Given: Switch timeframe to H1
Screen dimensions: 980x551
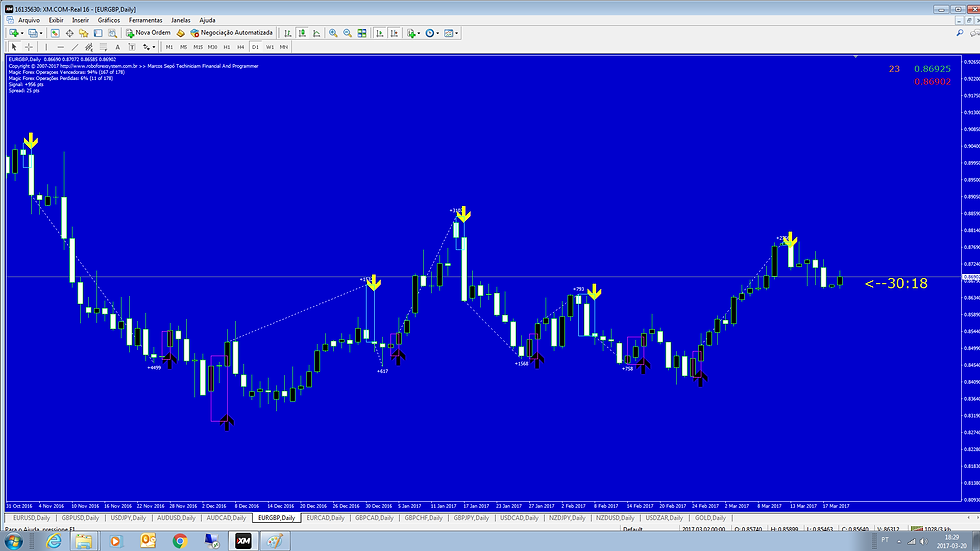Looking at the screenshot, I should [x=226, y=47].
